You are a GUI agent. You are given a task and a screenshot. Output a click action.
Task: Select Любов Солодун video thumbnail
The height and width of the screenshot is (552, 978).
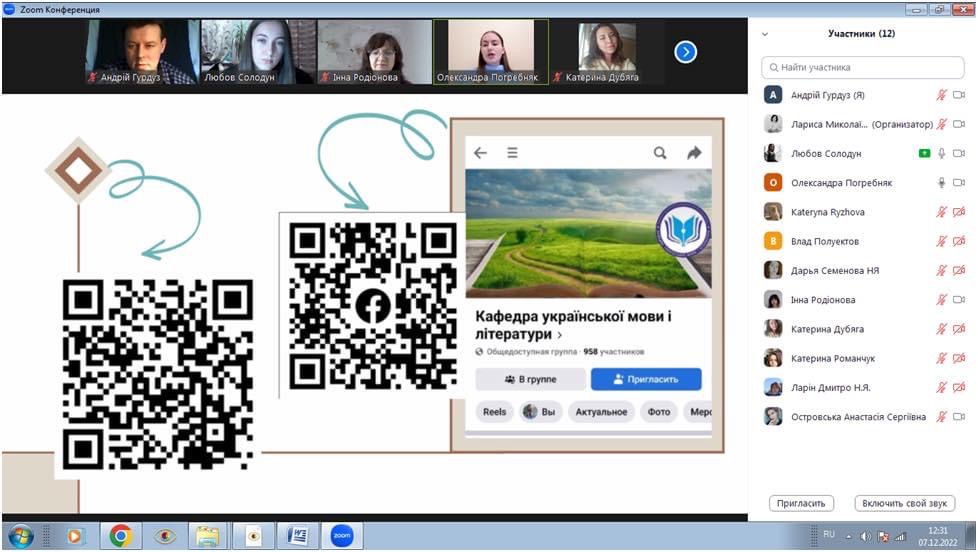[x=258, y=52]
